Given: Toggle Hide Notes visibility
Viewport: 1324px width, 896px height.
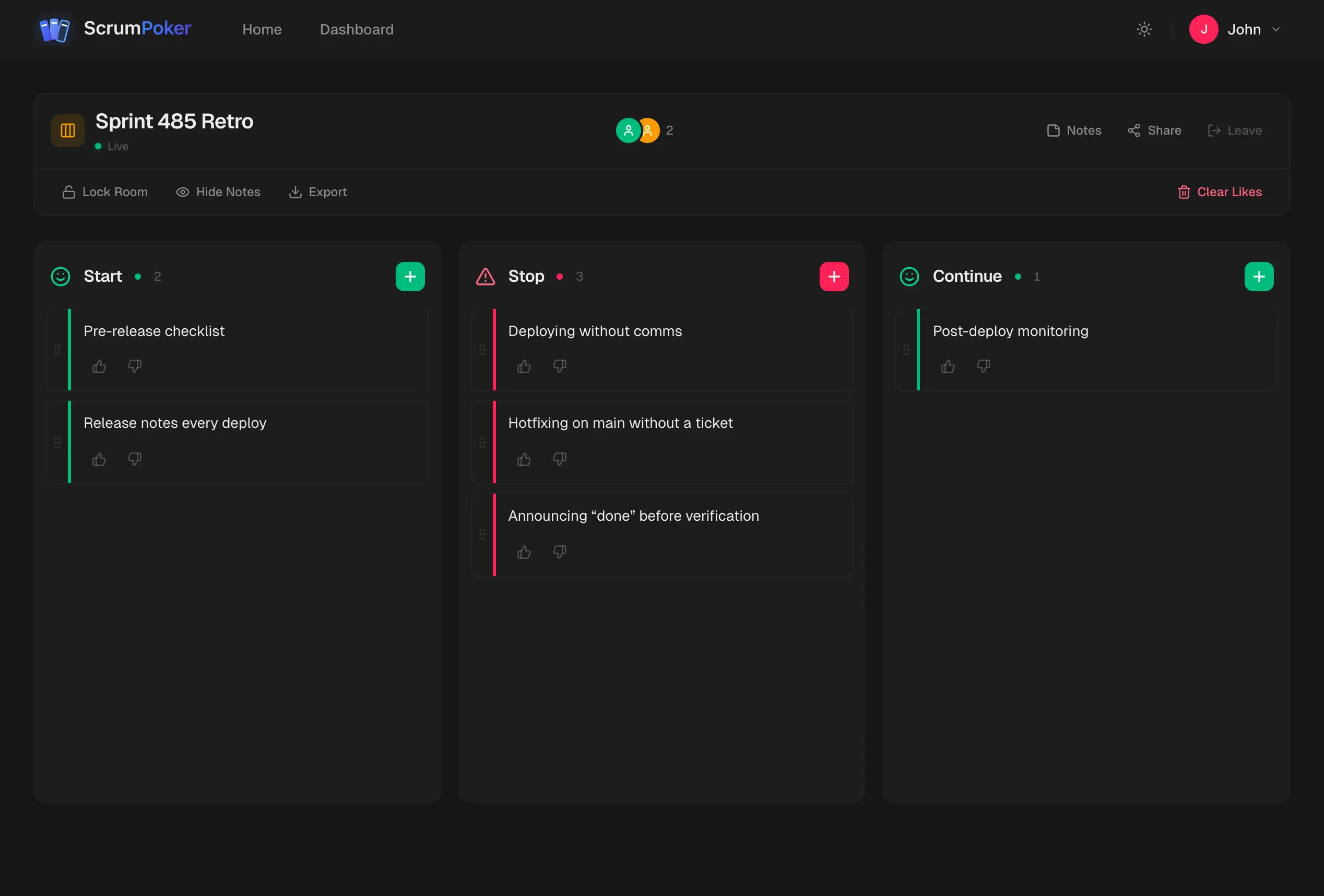Looking at the screenshot, I should [218, 192].
